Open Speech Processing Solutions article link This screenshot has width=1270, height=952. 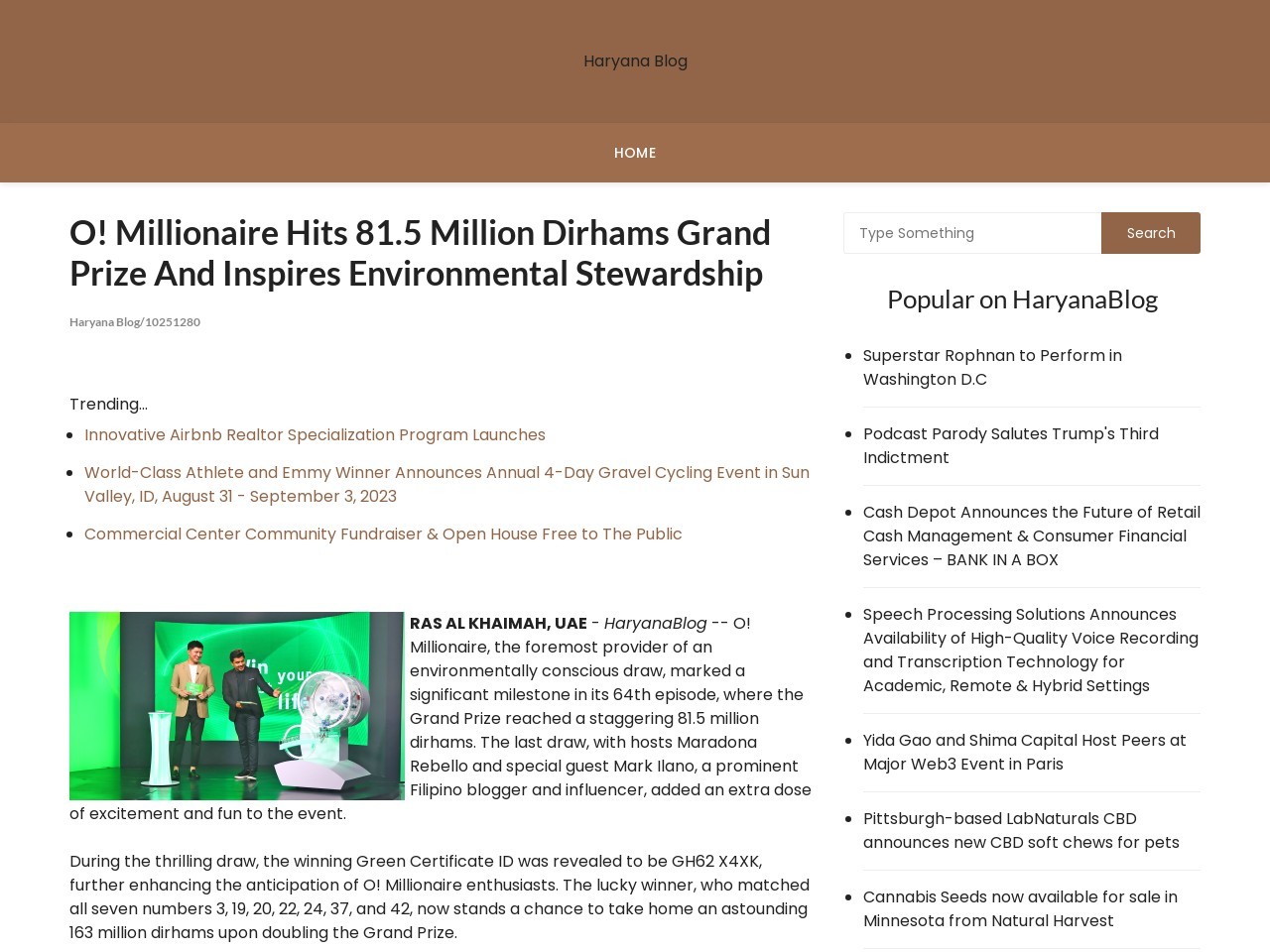(x=1030, y=650)
